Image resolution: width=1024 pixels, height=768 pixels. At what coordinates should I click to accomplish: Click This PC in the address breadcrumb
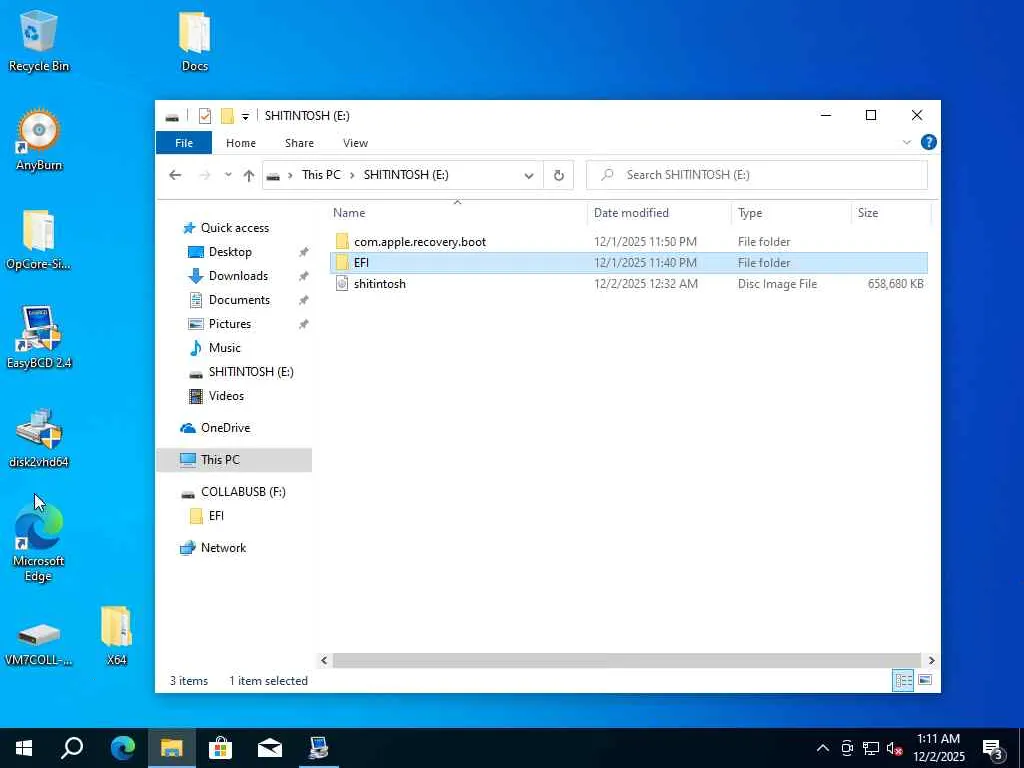pos(321,175)
